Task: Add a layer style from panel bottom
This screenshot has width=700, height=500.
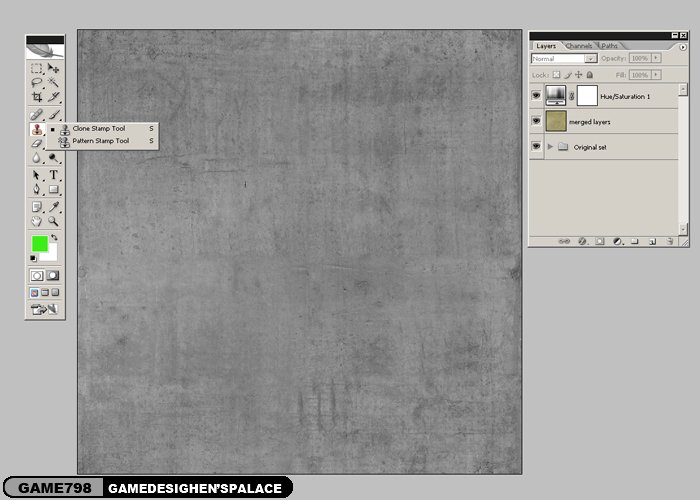Action: click(x=582, y=241)
